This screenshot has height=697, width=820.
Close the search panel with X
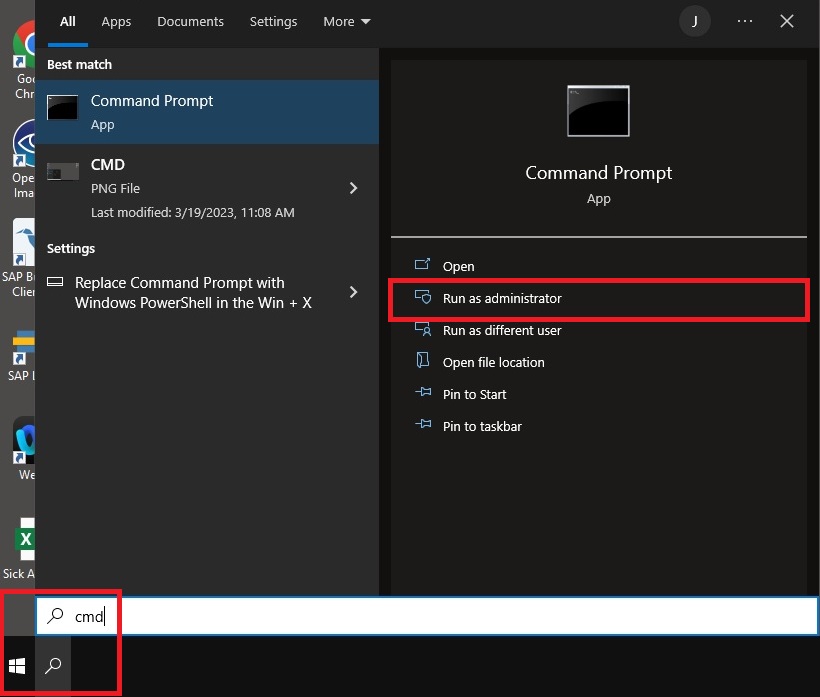click(787, 21)
